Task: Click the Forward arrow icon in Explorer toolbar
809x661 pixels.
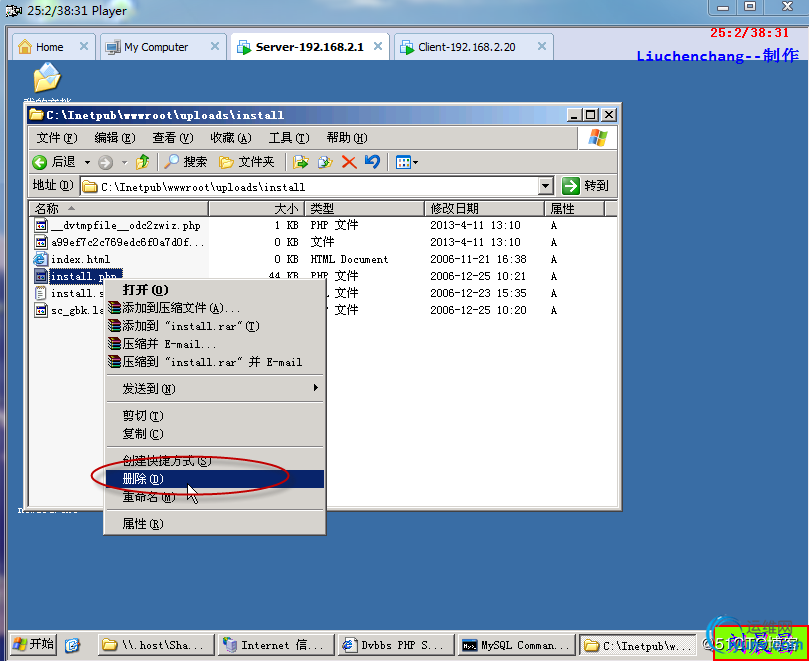Action: coord(105,163)
